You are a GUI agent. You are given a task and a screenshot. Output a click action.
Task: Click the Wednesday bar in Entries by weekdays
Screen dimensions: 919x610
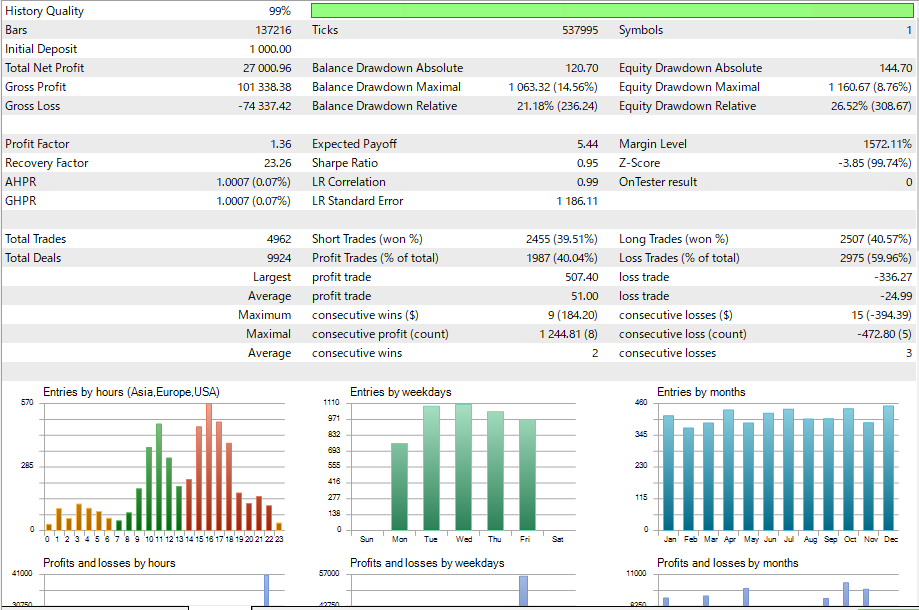click(464, 467)
